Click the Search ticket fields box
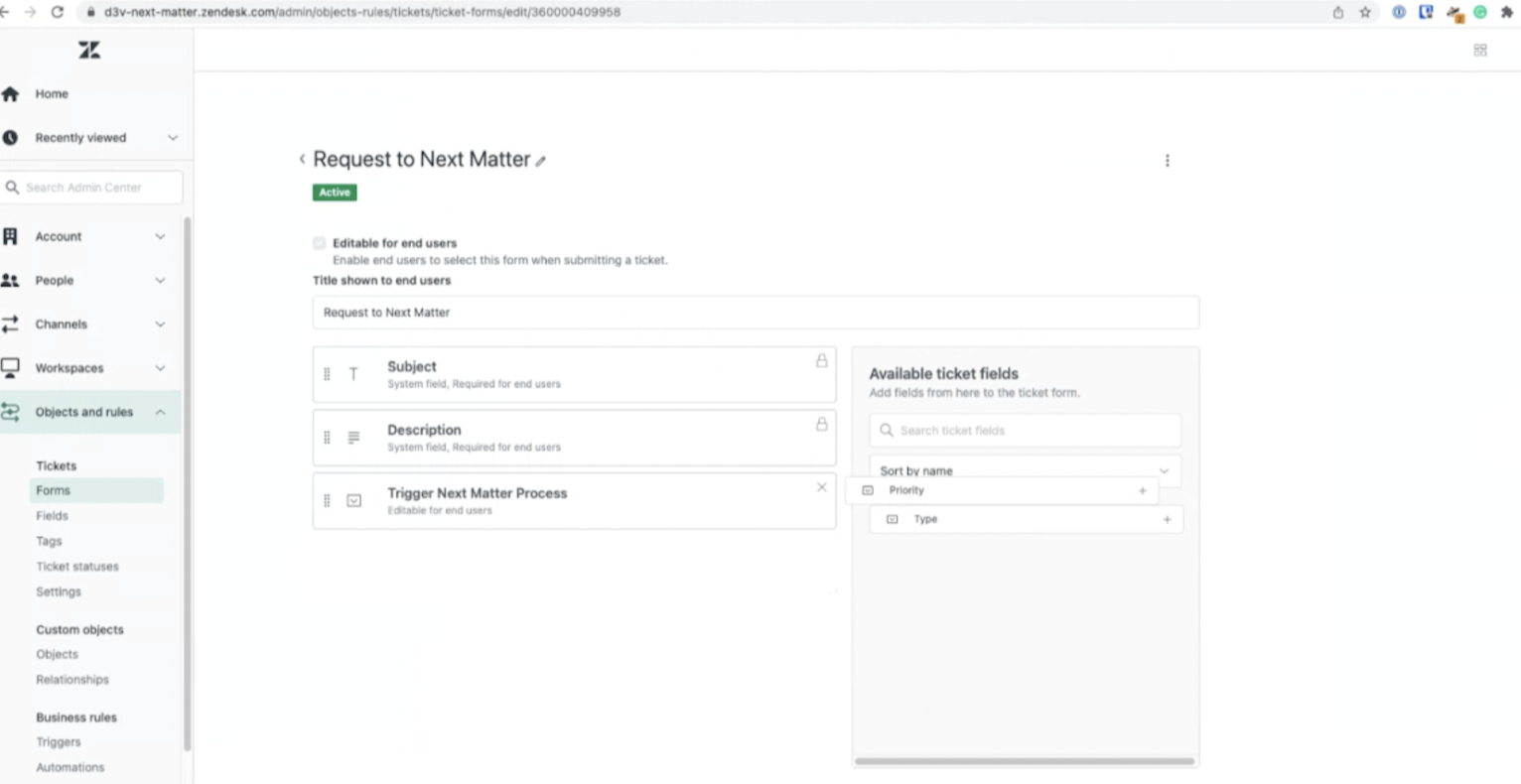 tap(1026, 430)
